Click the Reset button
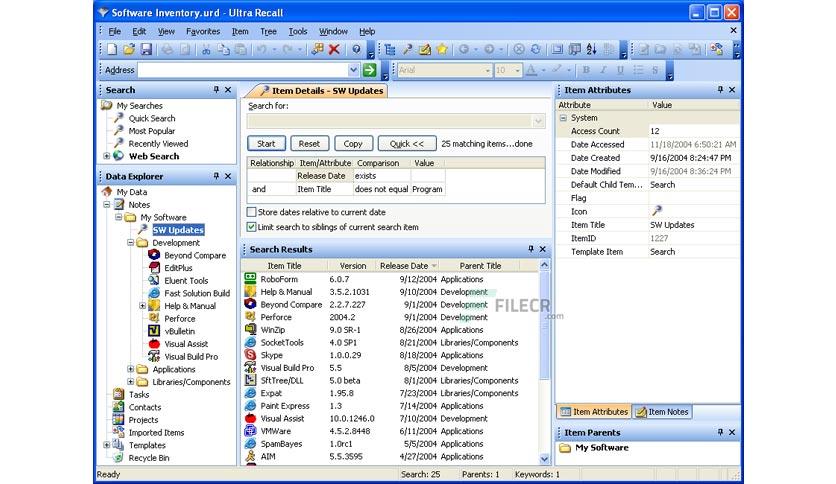The height and width of the screenshot is (484, 836). (x=309, y=143)
